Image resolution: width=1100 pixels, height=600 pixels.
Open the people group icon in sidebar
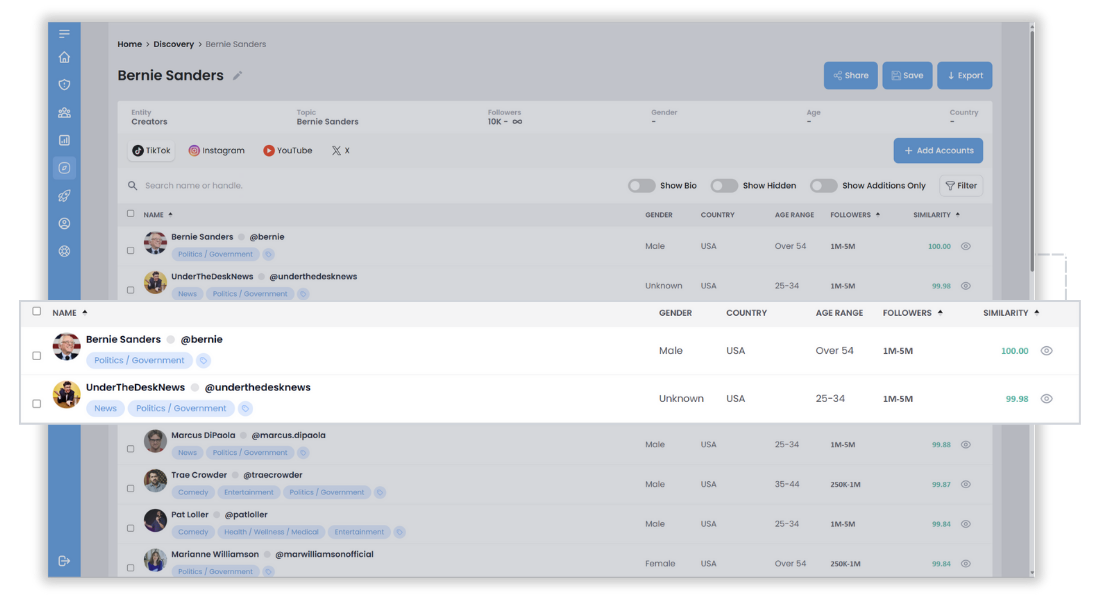click(65, 112)
